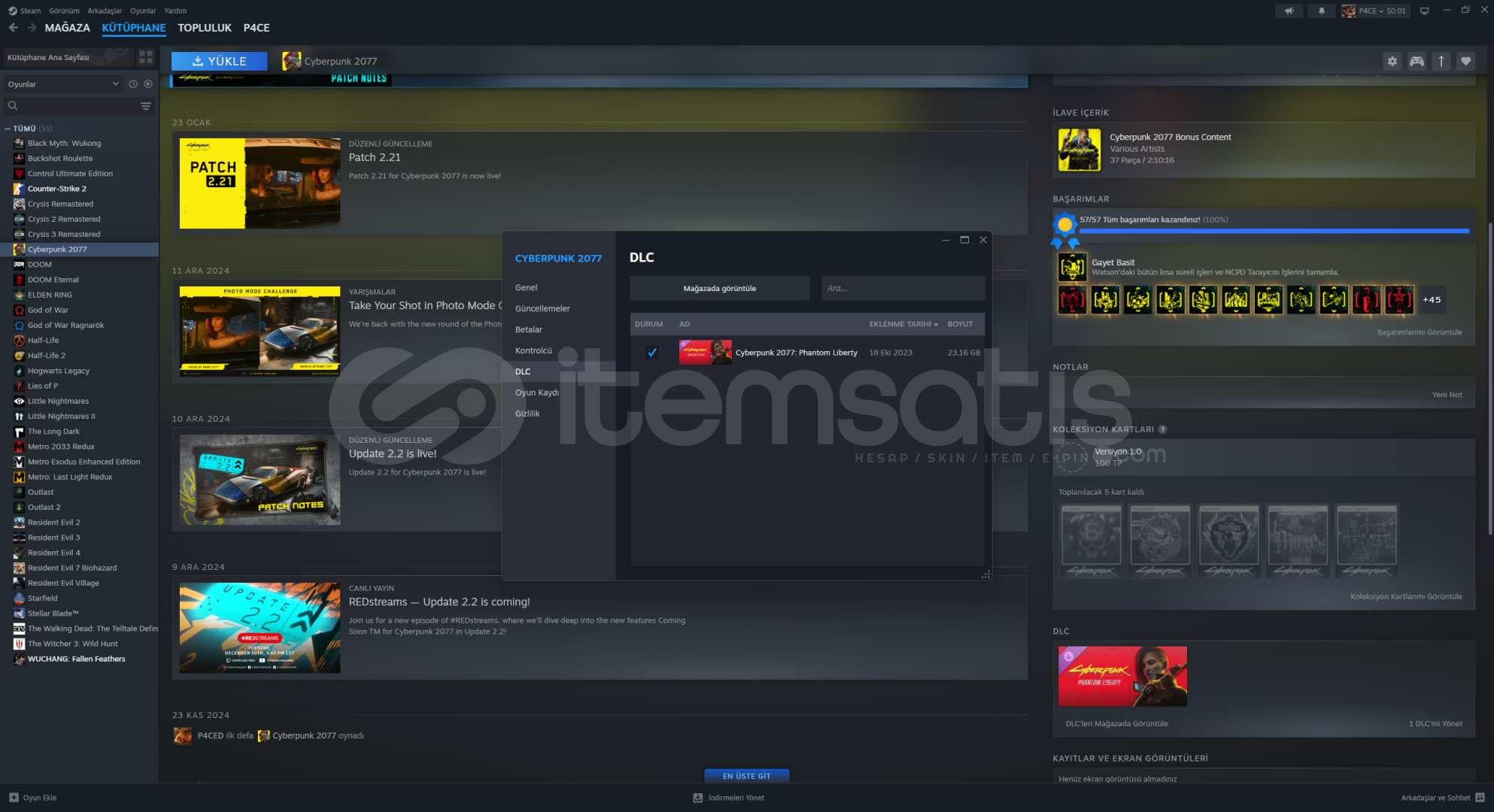Click the forward navigation arrow
The image size is (1494, 812).
click(32, 28)
